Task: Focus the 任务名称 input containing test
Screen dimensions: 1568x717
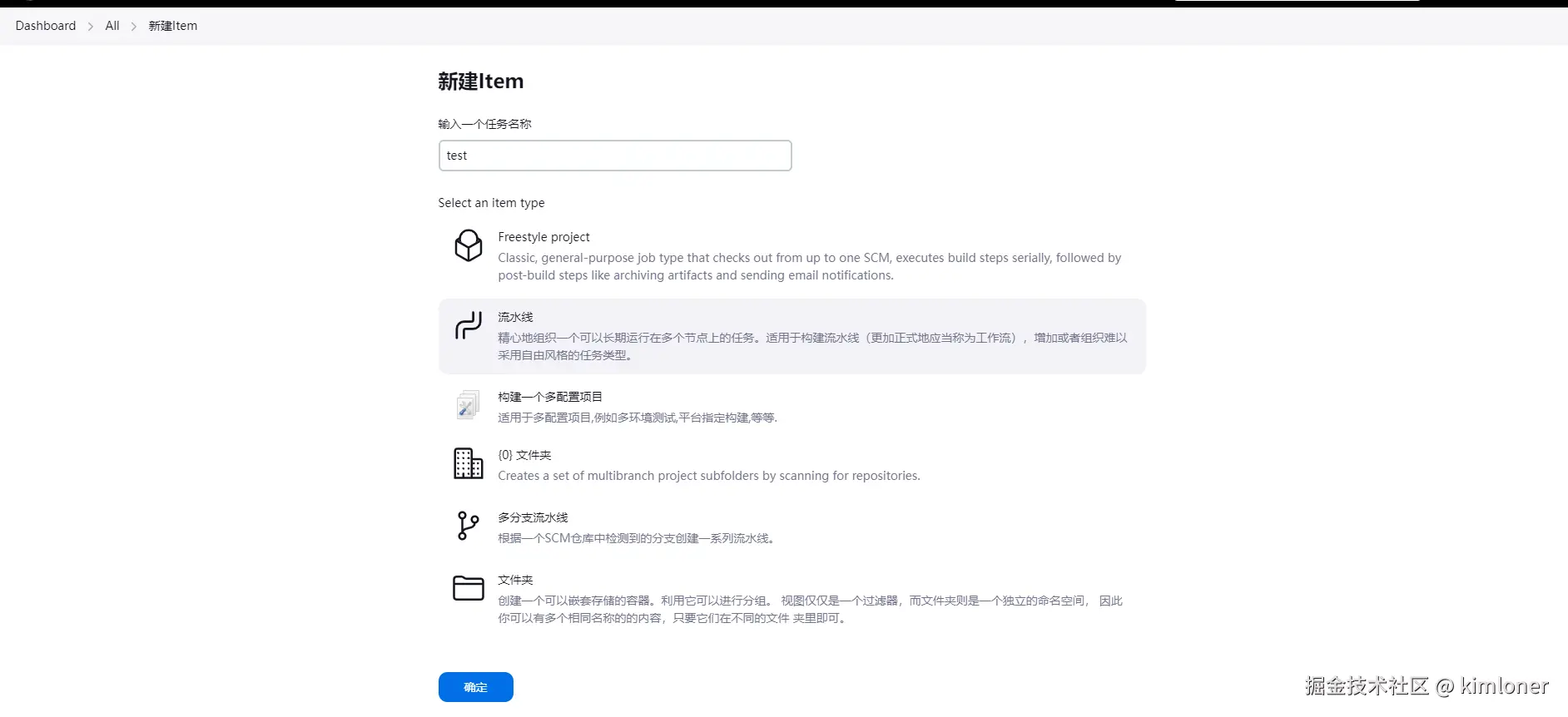Action: (x=615, y=156)
